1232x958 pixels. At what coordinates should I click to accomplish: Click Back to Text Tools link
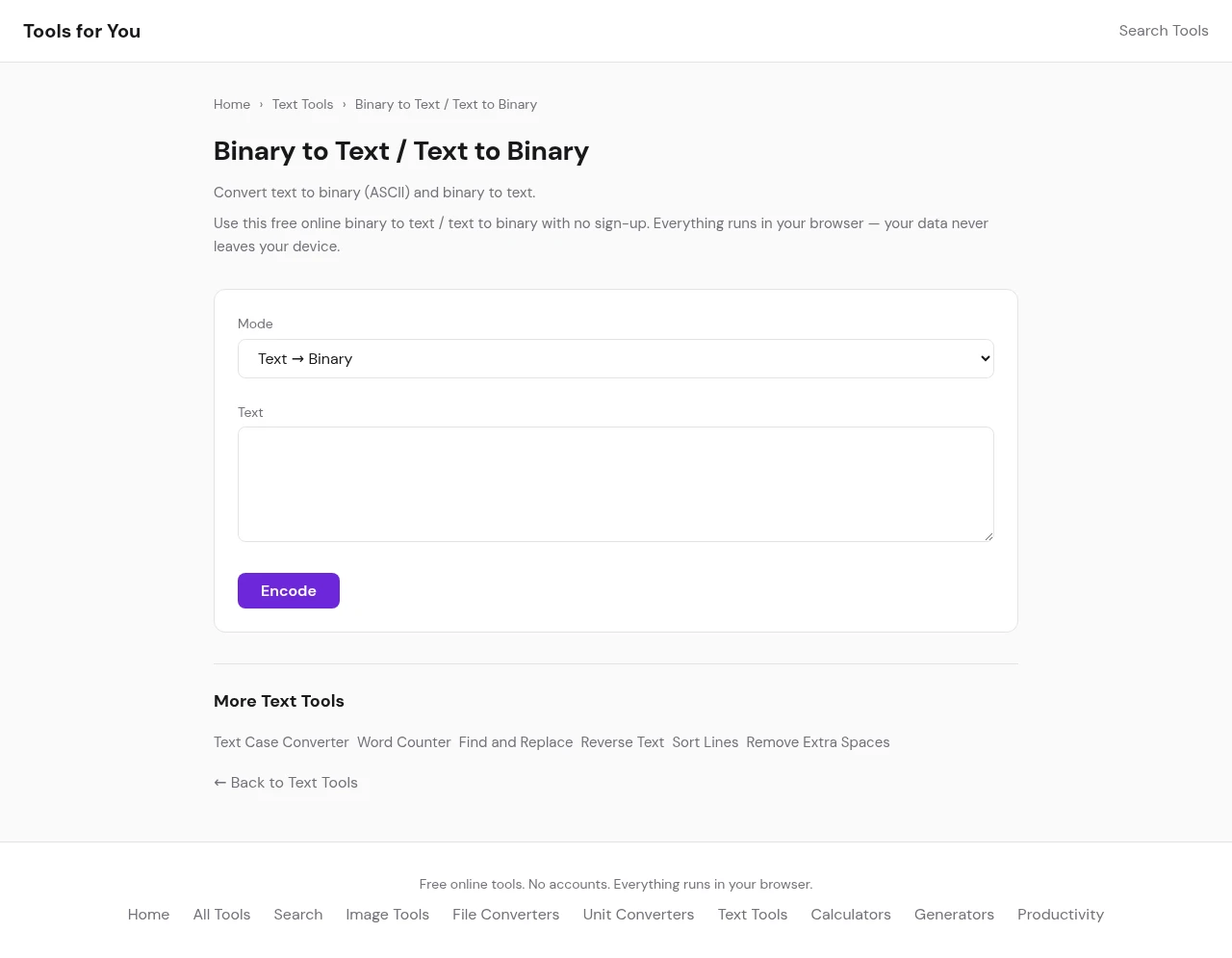[286, 783]
